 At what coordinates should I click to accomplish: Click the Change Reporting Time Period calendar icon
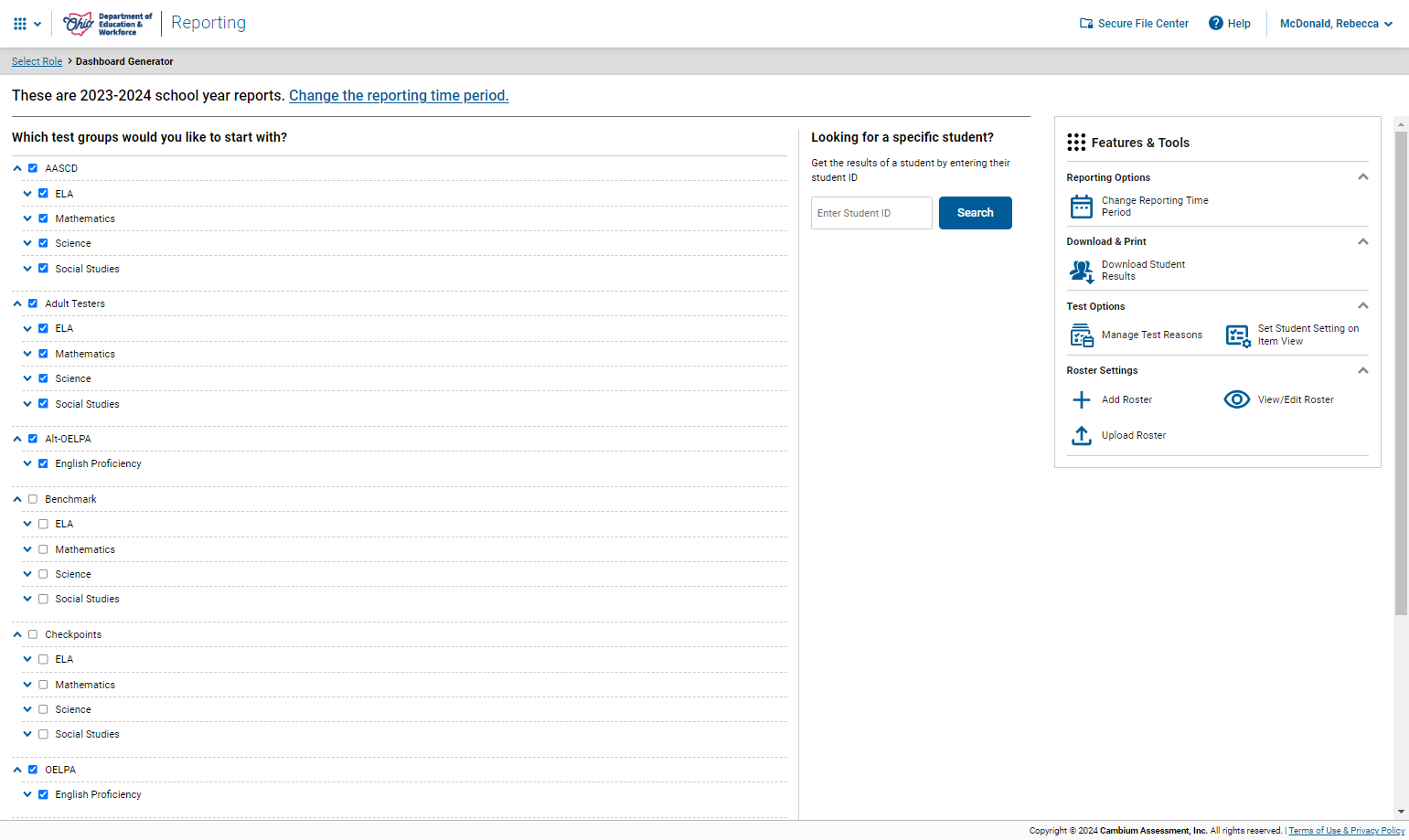coord(1082,207)
